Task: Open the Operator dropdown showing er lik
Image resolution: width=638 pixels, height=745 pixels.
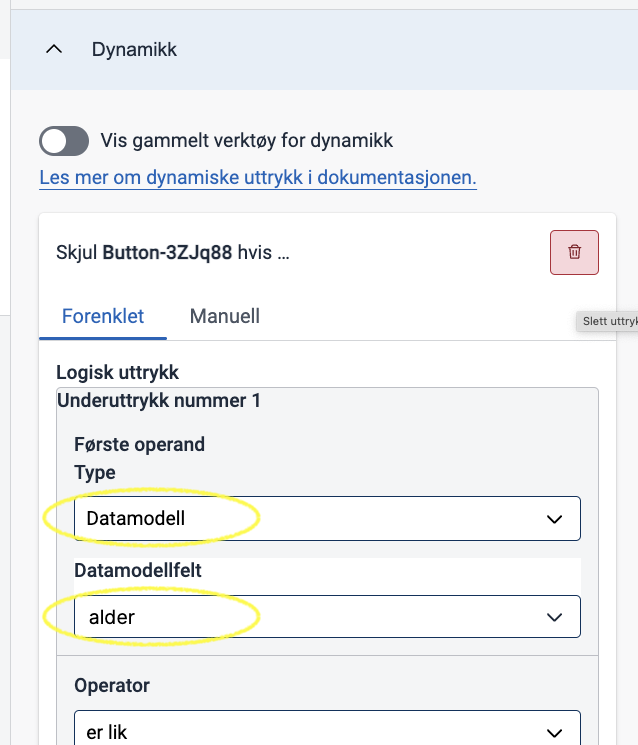Action: click(327, 728)
